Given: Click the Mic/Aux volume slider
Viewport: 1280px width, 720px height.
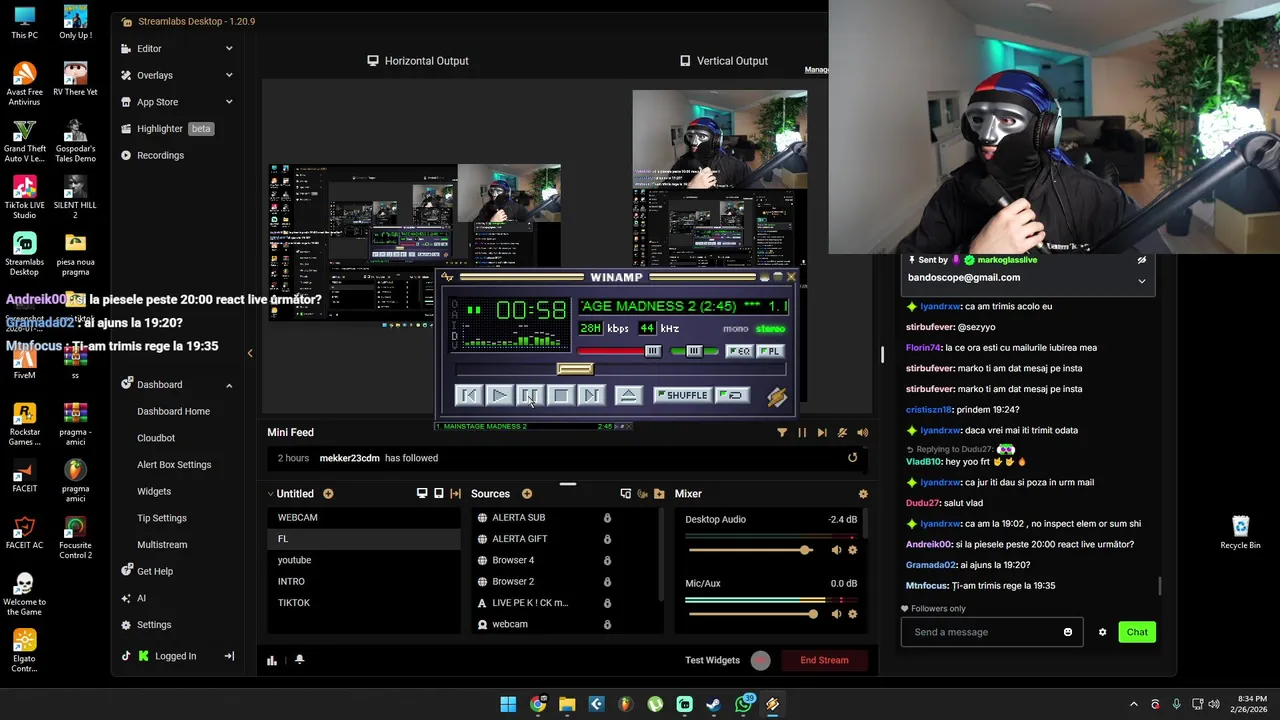Looking at the screenshot, I should [x=750, y=614].
